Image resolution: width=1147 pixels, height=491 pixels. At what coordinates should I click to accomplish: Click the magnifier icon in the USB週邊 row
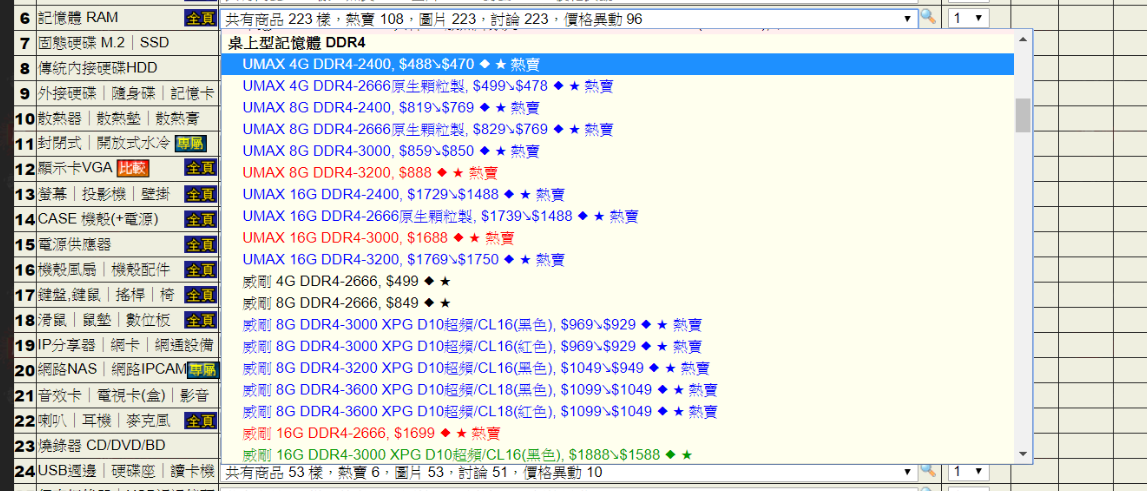click(928, 471)
